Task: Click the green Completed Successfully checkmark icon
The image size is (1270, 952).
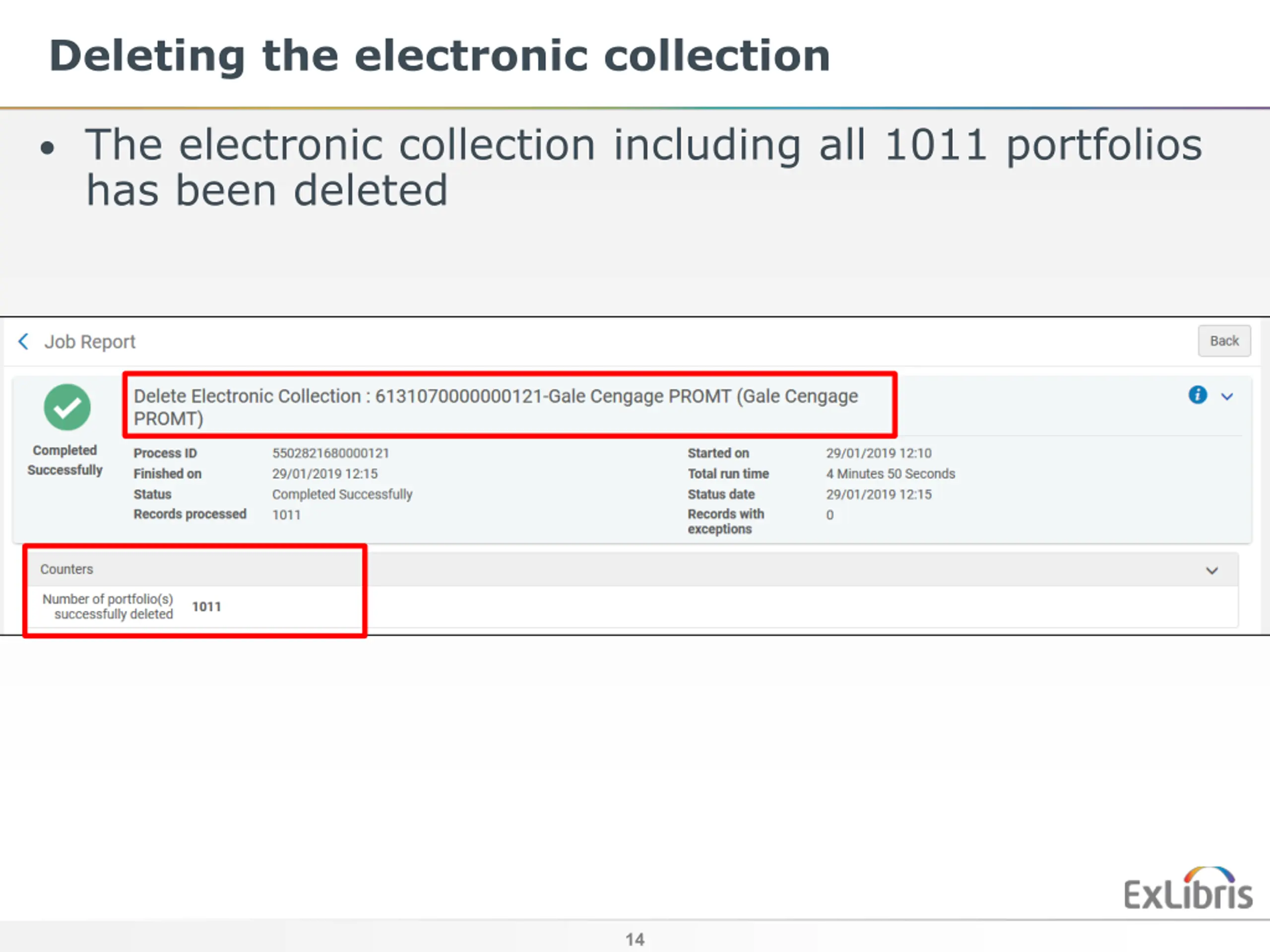Action: (x=67, y=407)
